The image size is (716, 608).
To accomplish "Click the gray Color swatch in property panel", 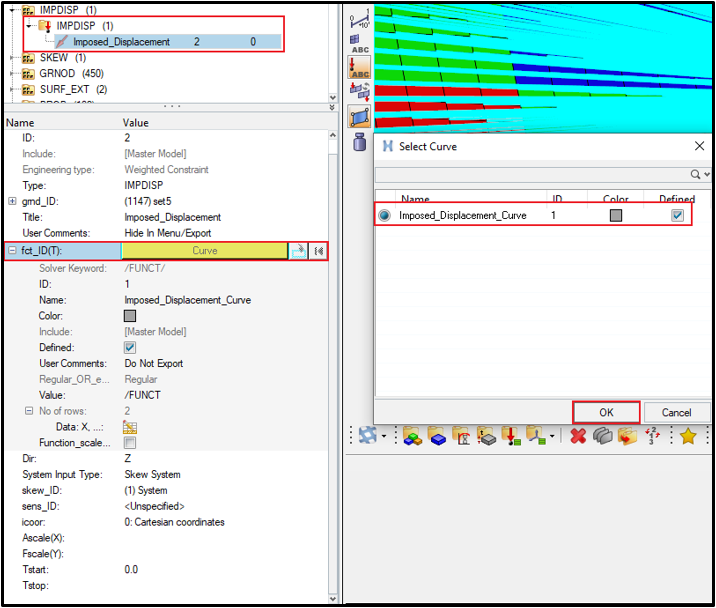I will pos(130,316).
